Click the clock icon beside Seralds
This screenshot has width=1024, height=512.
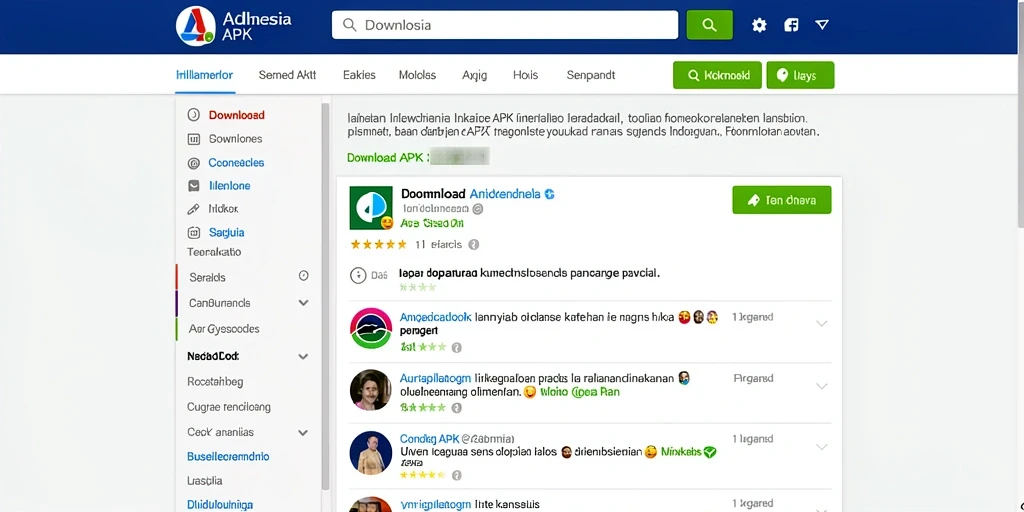(304, 276)
